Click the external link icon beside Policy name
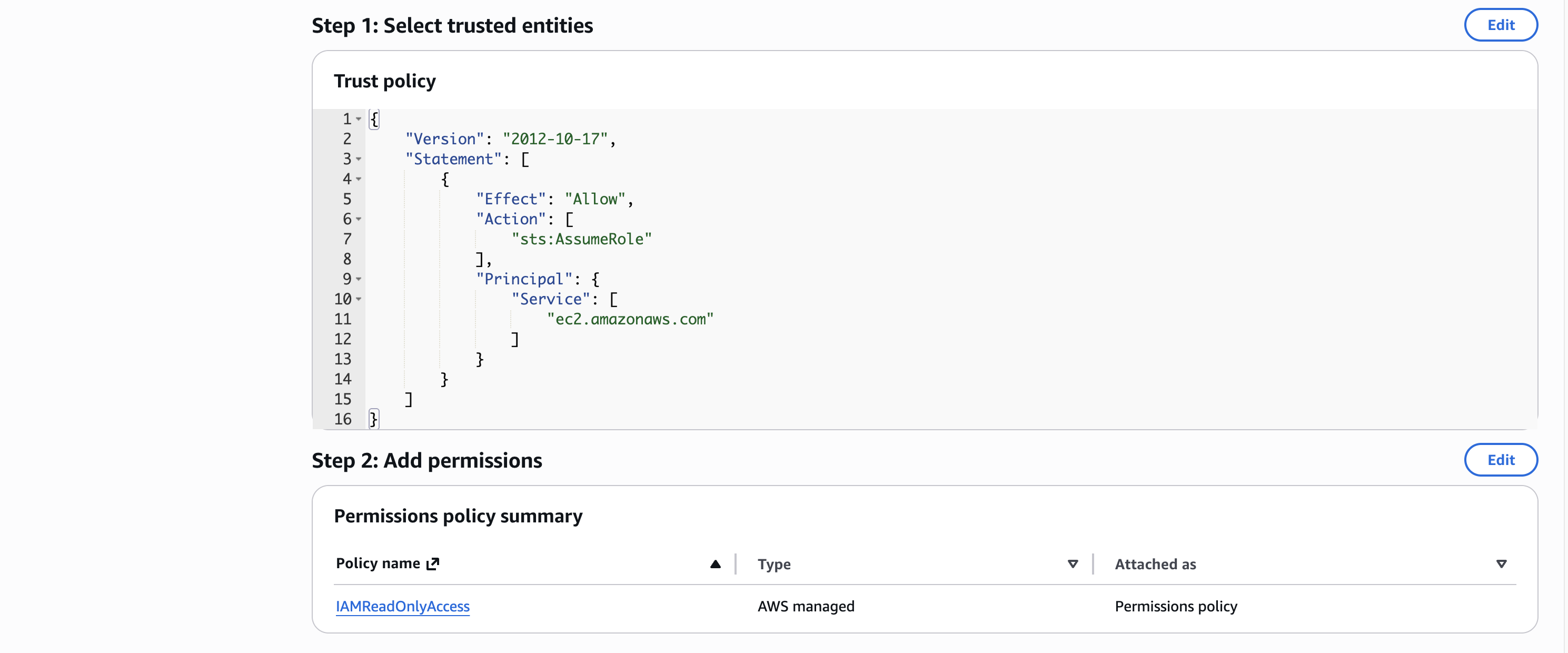This screenshot has height=653, width=1568. pyautogui.click(x=433, y=564)
